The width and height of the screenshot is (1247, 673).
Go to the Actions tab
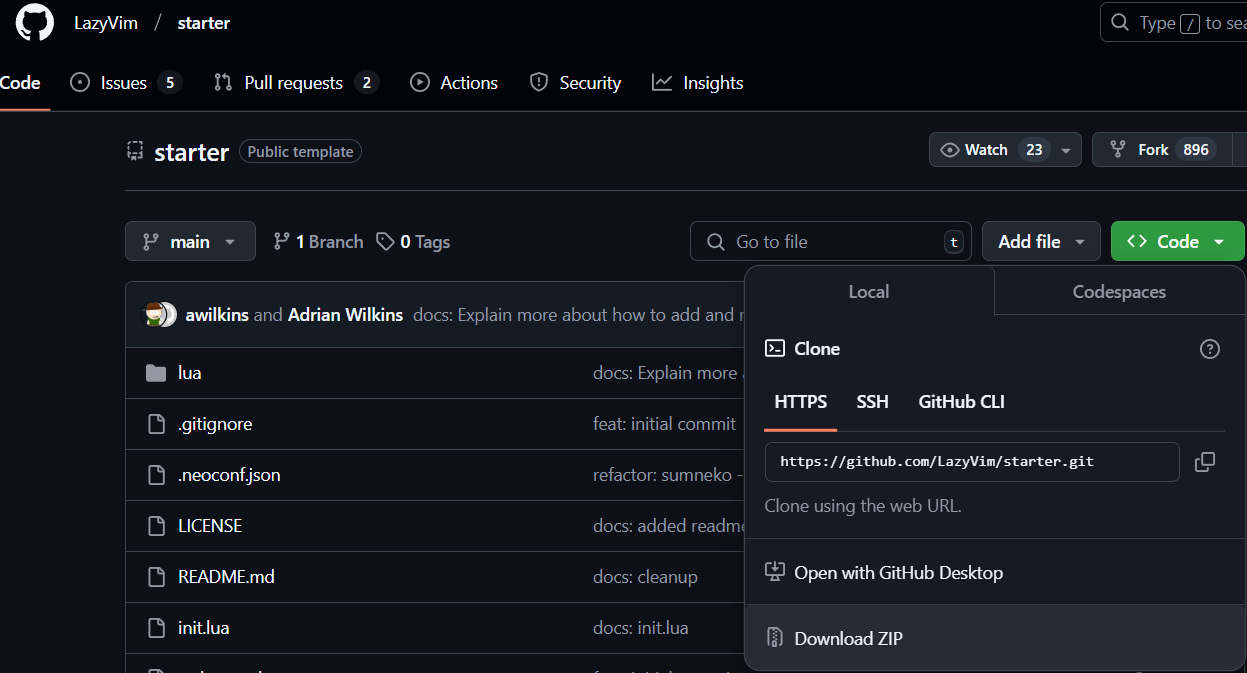click(454, 83)
